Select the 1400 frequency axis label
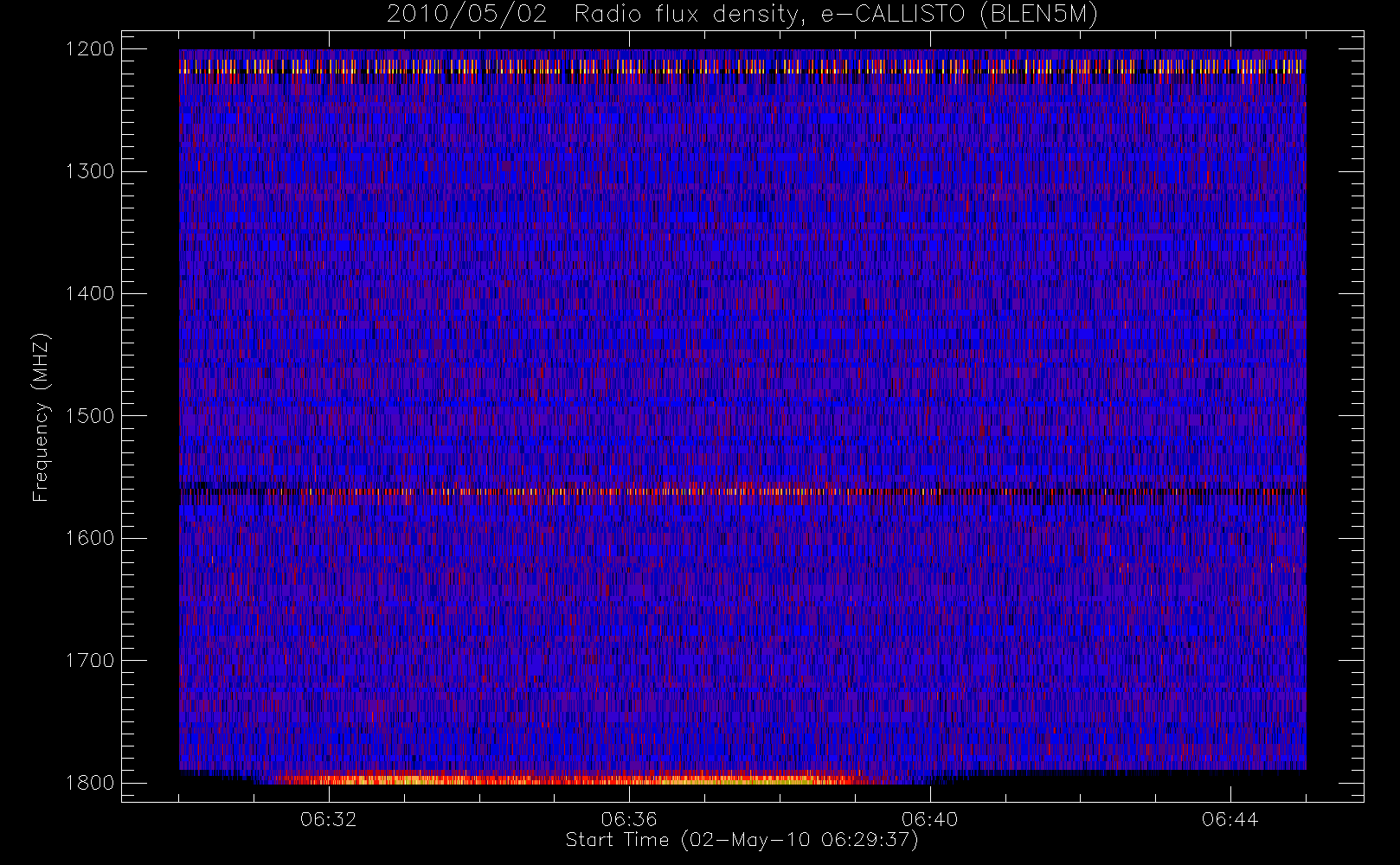Viewport: 1400px width, 865px height. pyautogui.click(x=90, y=294)
